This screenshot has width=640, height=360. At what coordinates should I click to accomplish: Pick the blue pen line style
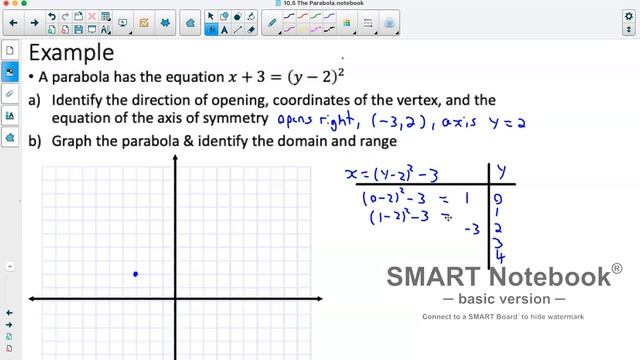click(x=329, y=16)
